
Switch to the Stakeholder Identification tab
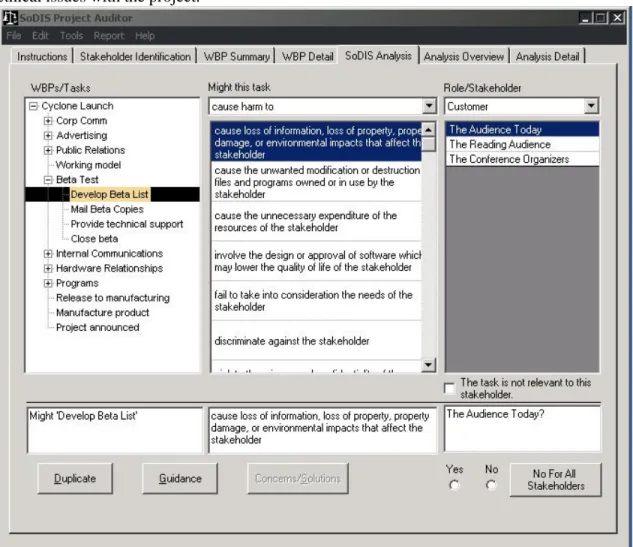click(x=135, y=57)
